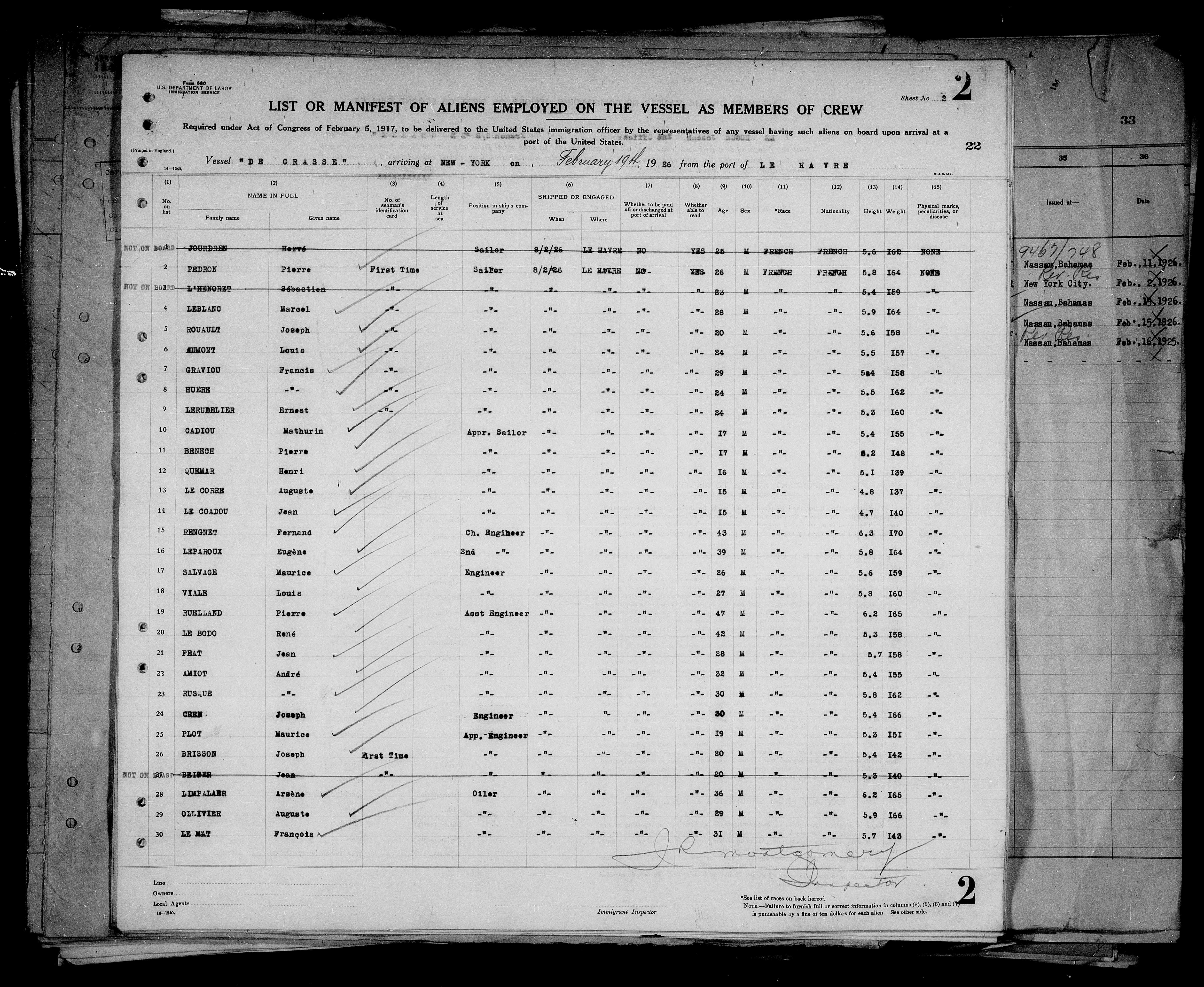Click the family name LERUBELIER
The image size is (1204, 987).
[210, 410]
